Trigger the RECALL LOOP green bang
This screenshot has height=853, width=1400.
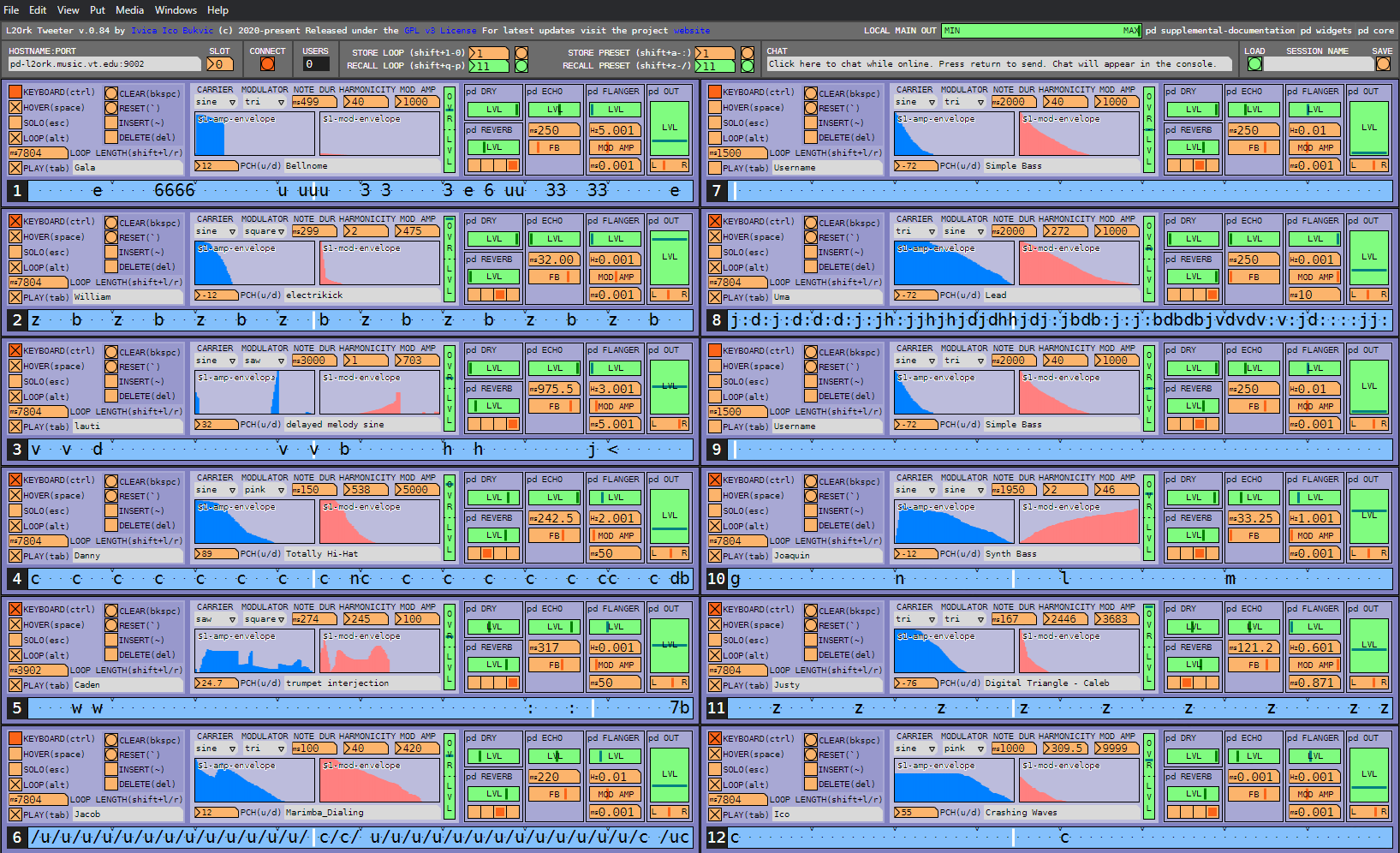pyautogui.click(x=521, y=66)
